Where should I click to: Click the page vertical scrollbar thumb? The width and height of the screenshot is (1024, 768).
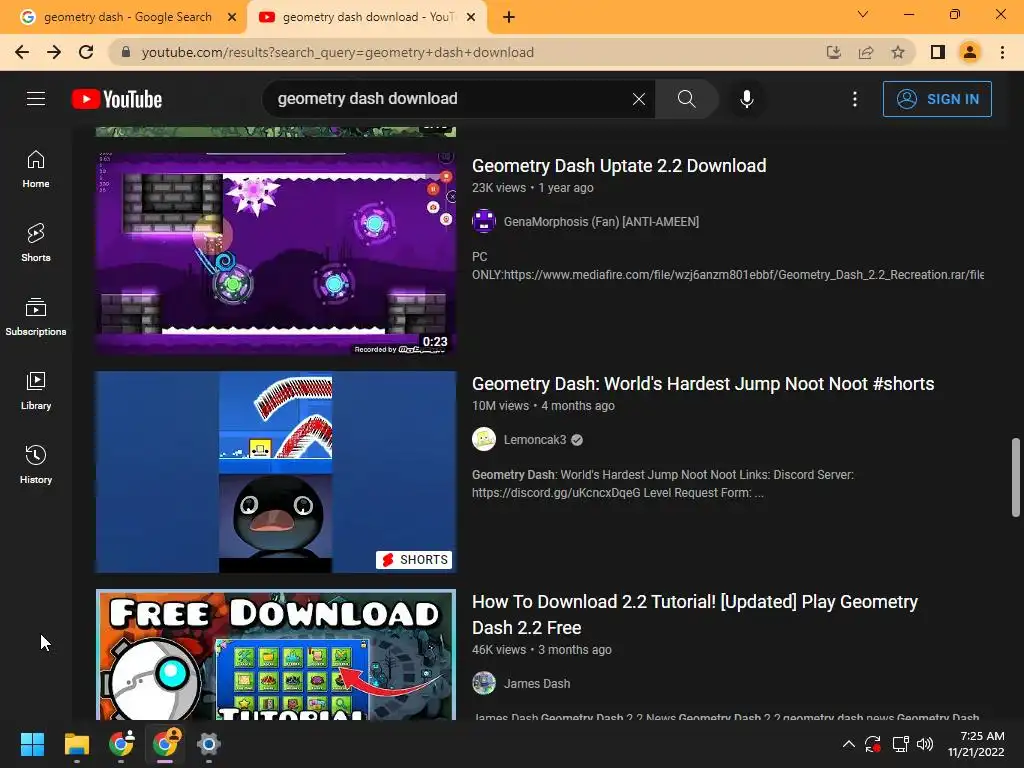coord(1016,477)
